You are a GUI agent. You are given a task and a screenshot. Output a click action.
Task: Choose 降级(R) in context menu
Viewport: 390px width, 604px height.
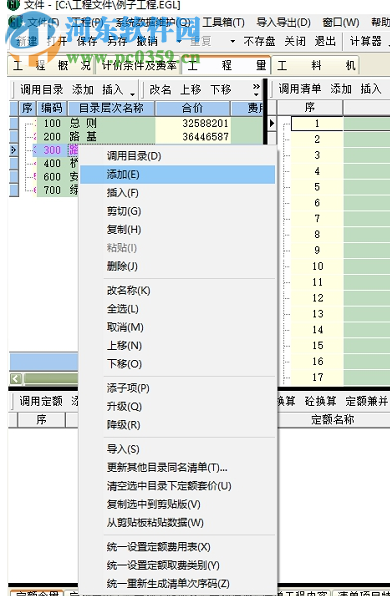(123, 425)
